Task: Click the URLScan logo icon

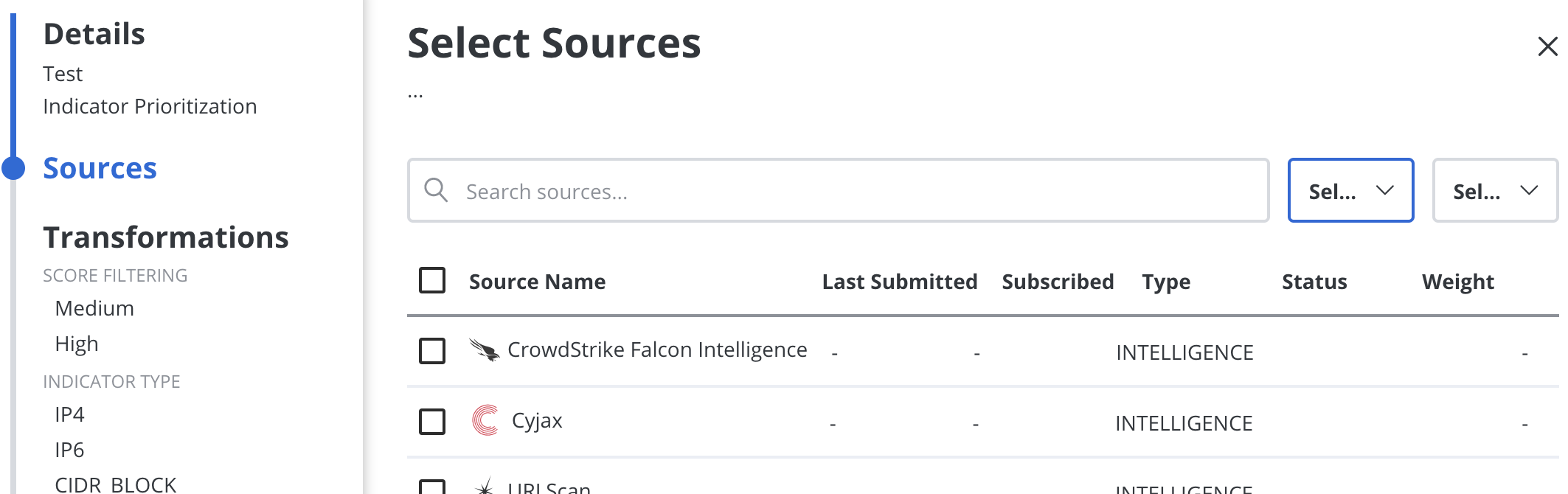Action: coord(485,487)
